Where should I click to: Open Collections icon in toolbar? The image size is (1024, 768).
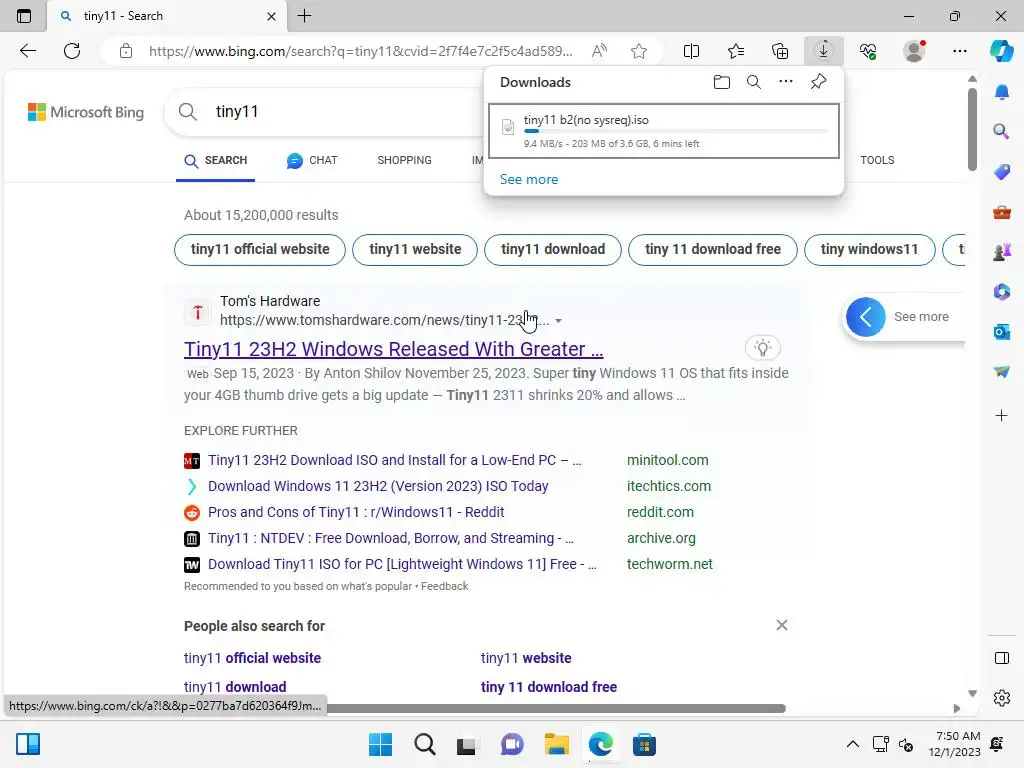(x=780, y=51)
